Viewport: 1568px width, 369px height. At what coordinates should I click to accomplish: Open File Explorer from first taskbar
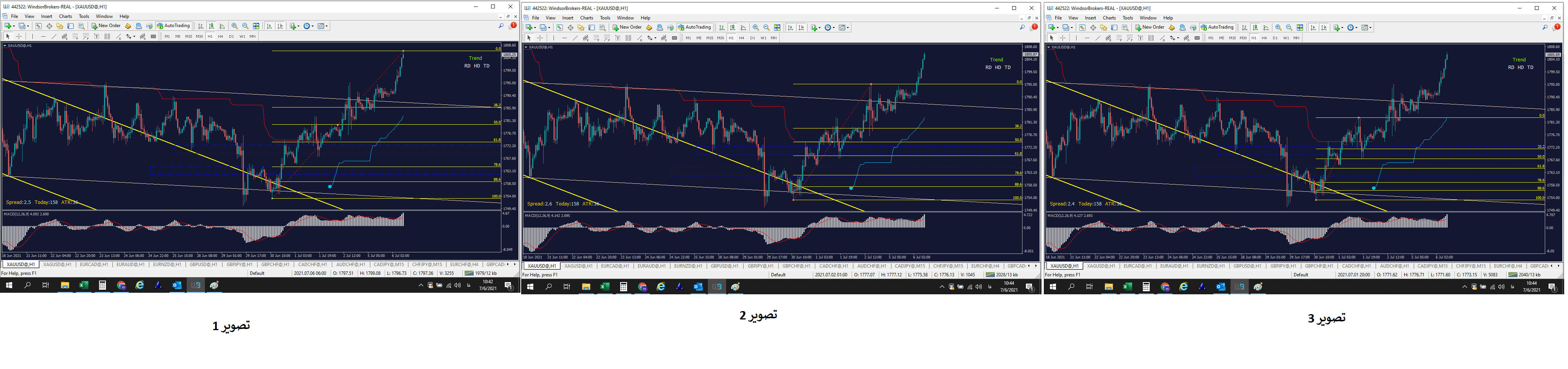pyautogui.click(x=64, y=285)
